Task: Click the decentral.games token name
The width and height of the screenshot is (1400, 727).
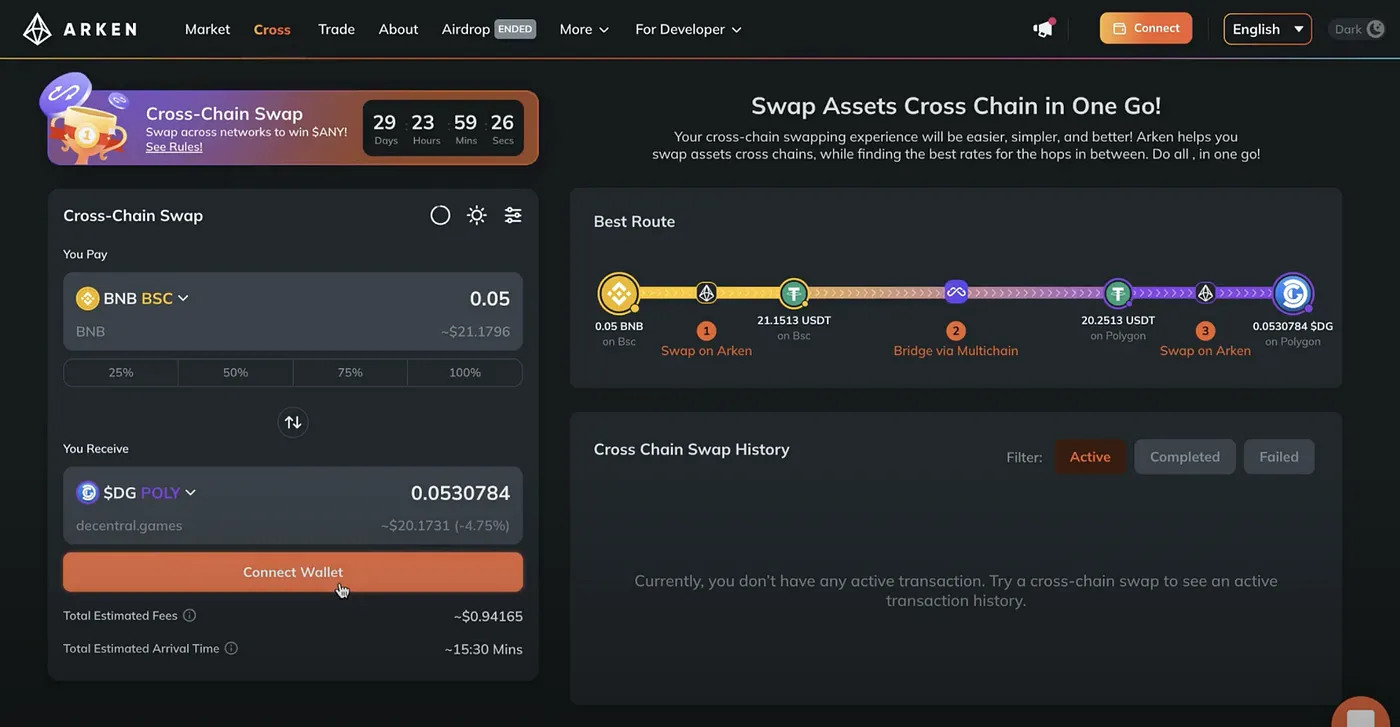Action: (x=129, y=525)
